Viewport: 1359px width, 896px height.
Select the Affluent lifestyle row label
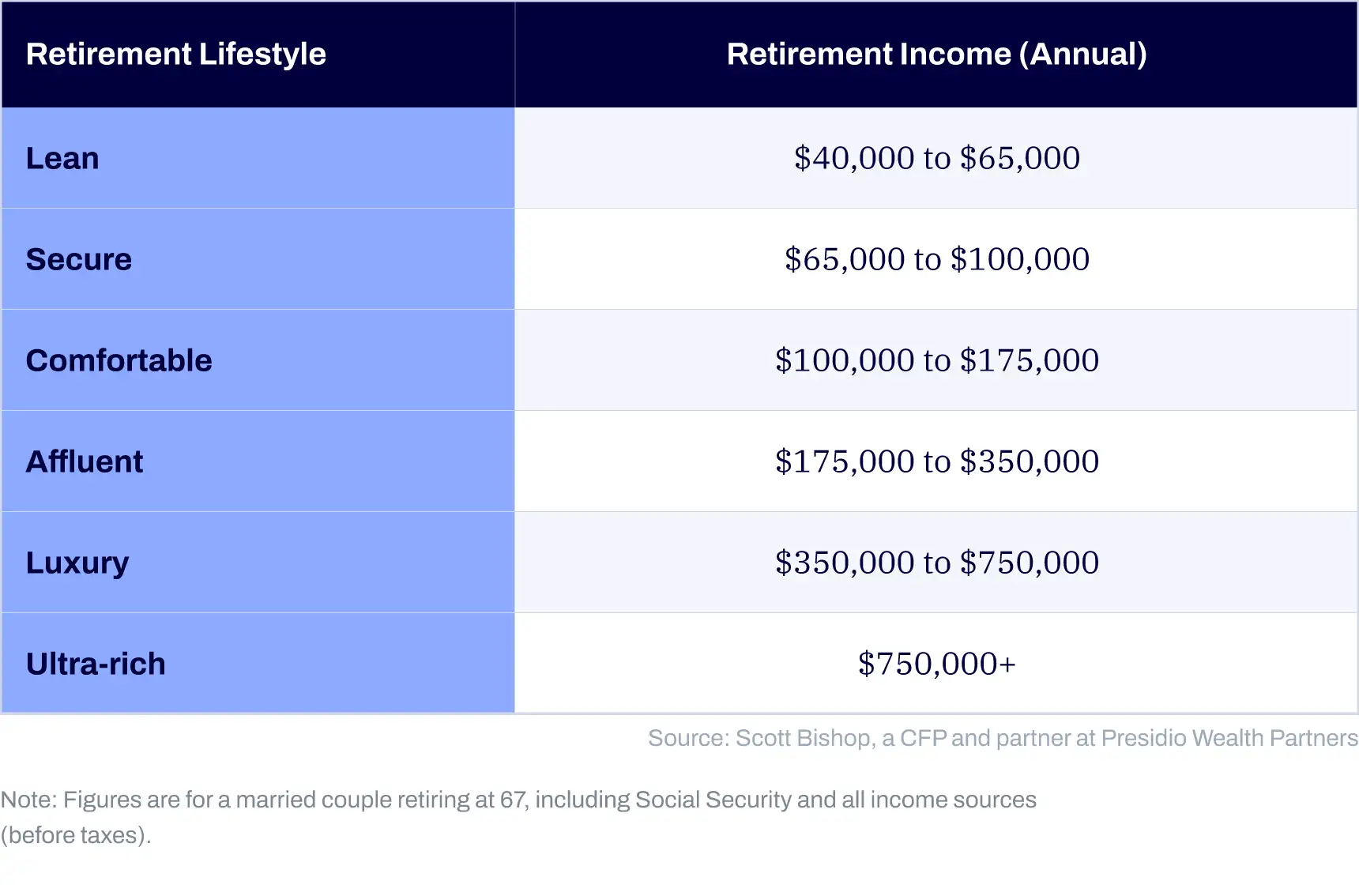(258, 461)
